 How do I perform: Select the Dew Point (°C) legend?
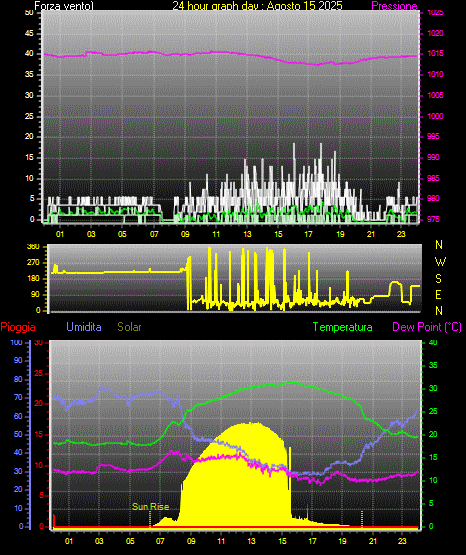427,327
